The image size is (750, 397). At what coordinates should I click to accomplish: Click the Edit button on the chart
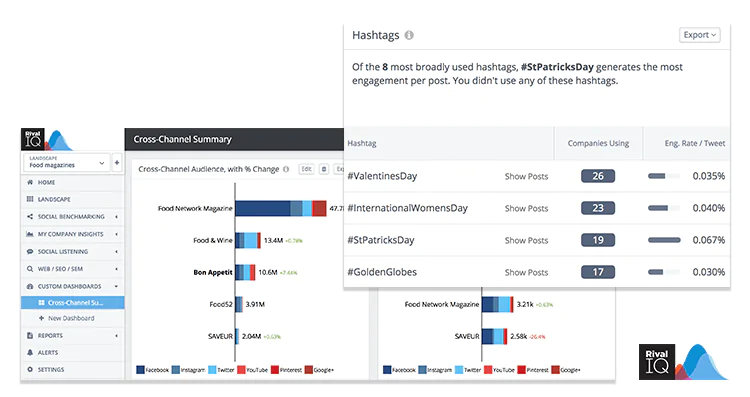point(307,169)
